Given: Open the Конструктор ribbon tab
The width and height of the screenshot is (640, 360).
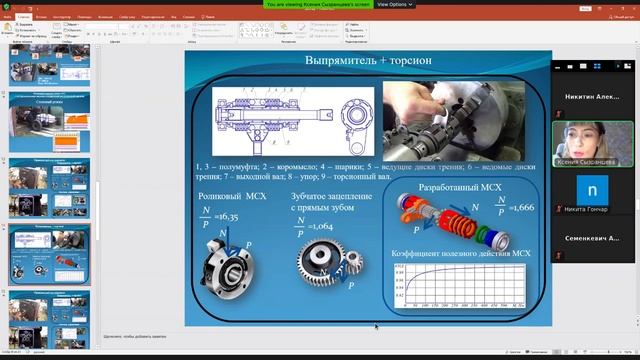Looking at the screenshot, I should point(62,17).
